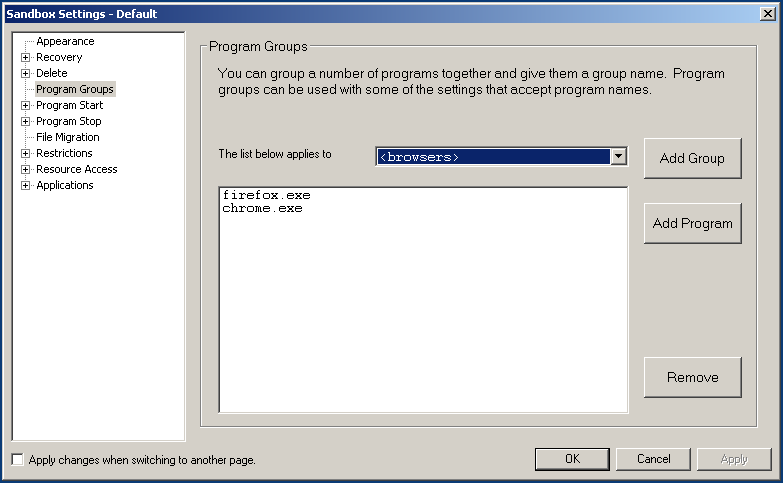Screen dimensions: 783x483
Task: Open the File Migration page
Action: click(x=67, y=137)
